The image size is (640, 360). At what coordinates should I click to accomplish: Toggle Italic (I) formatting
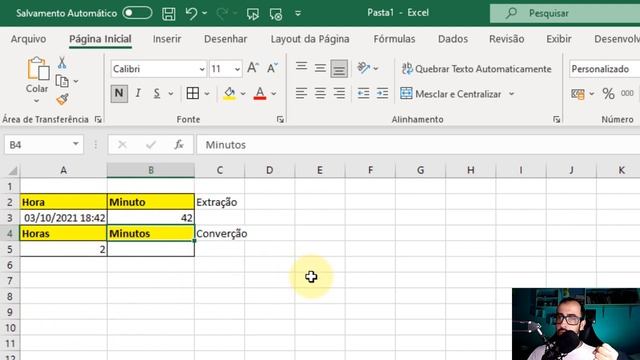pos(138,93)
